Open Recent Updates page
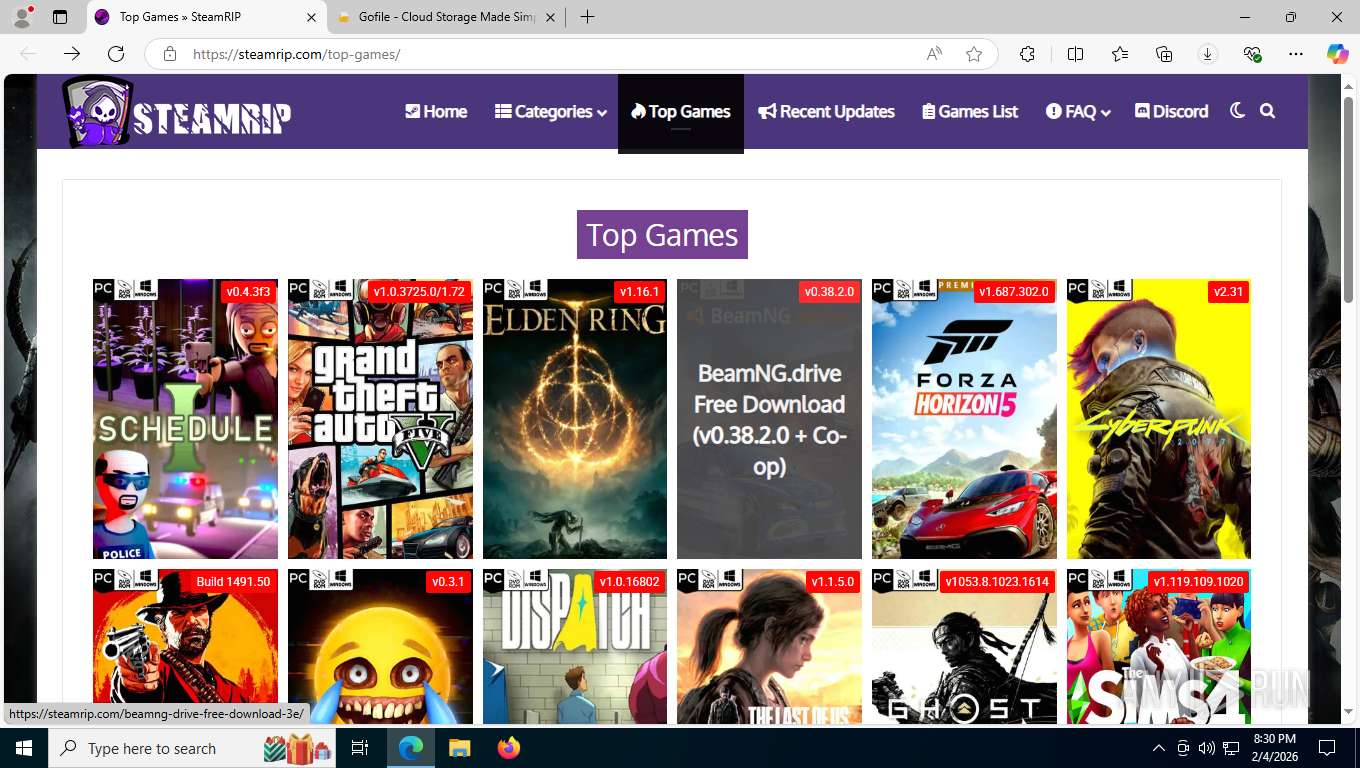Viewport: 1360px width, 768px height. [827, 111]
